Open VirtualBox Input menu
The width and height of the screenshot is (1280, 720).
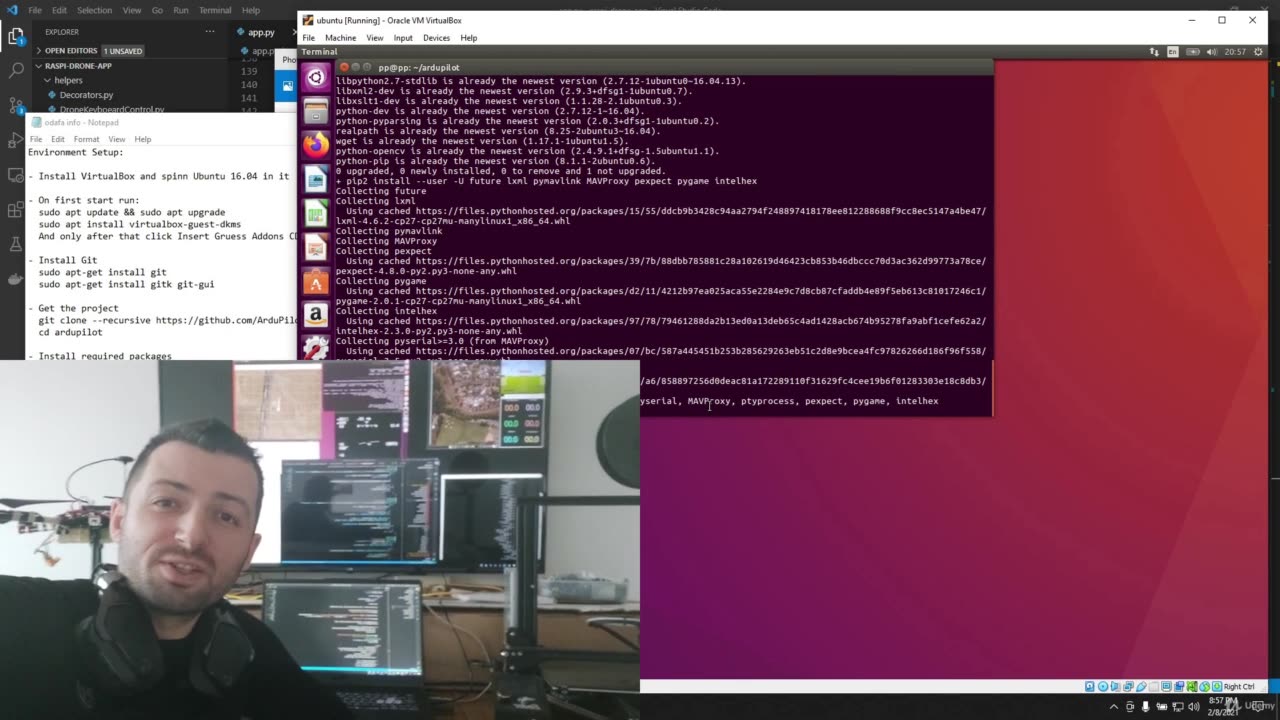click(x=403, y=38)
